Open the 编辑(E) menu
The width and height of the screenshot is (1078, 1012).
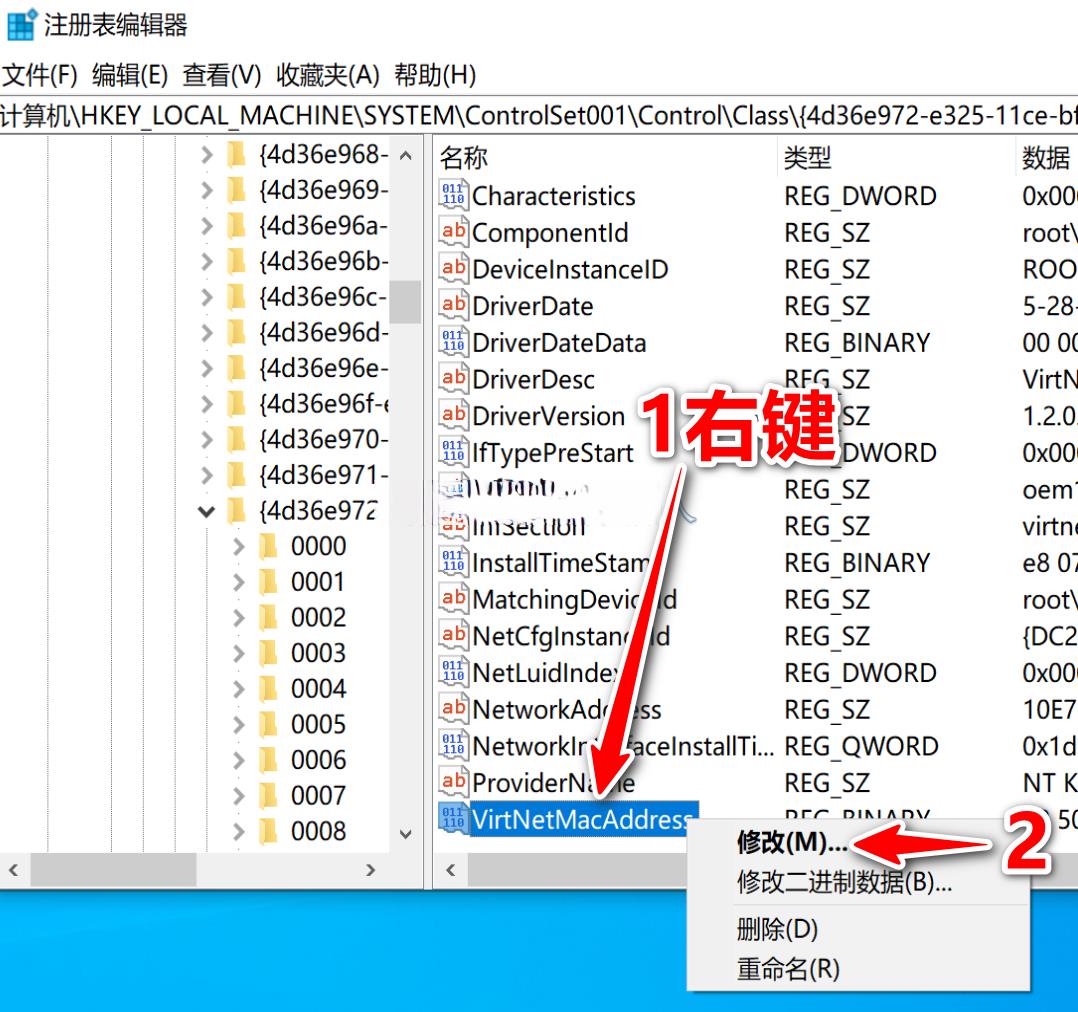130,75
